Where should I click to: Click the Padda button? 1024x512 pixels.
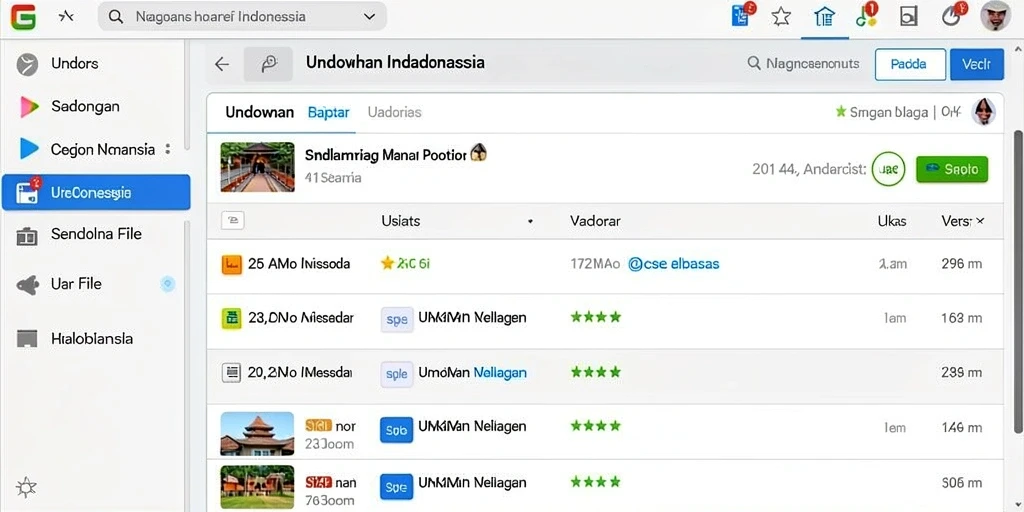tap(910, 64)
